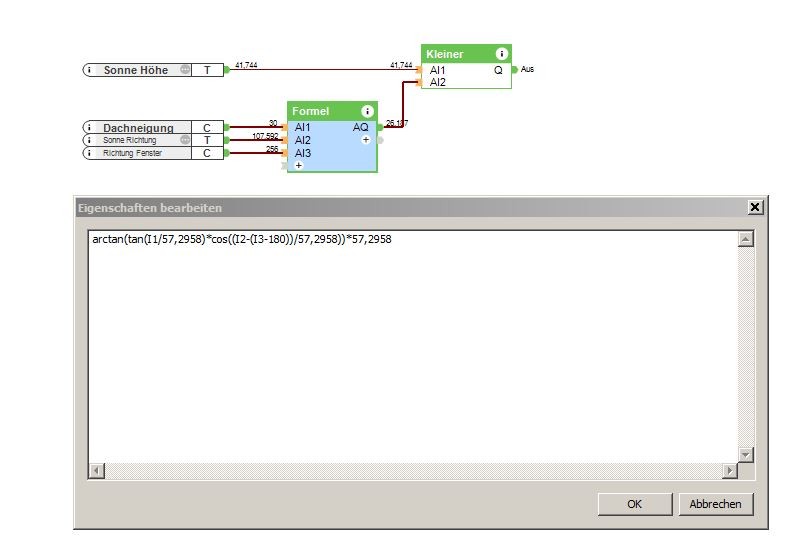Click the info icon of Dachneigung input
The height and width of the screenshot is (551, 811).
tap(89, 127)
